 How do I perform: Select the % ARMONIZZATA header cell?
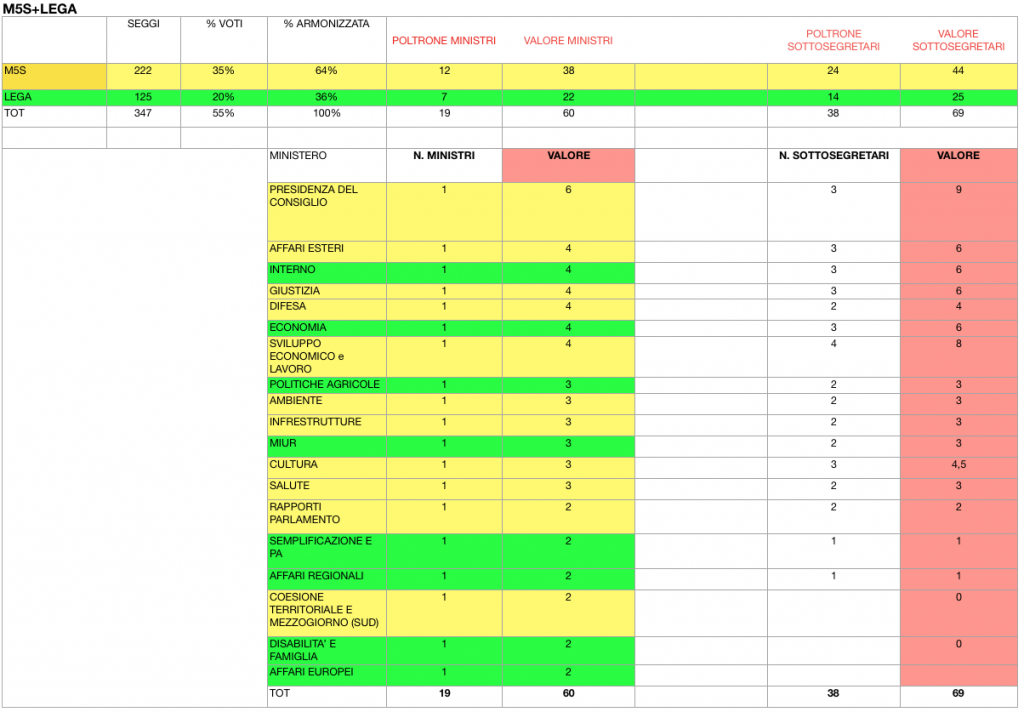[326, 24]
